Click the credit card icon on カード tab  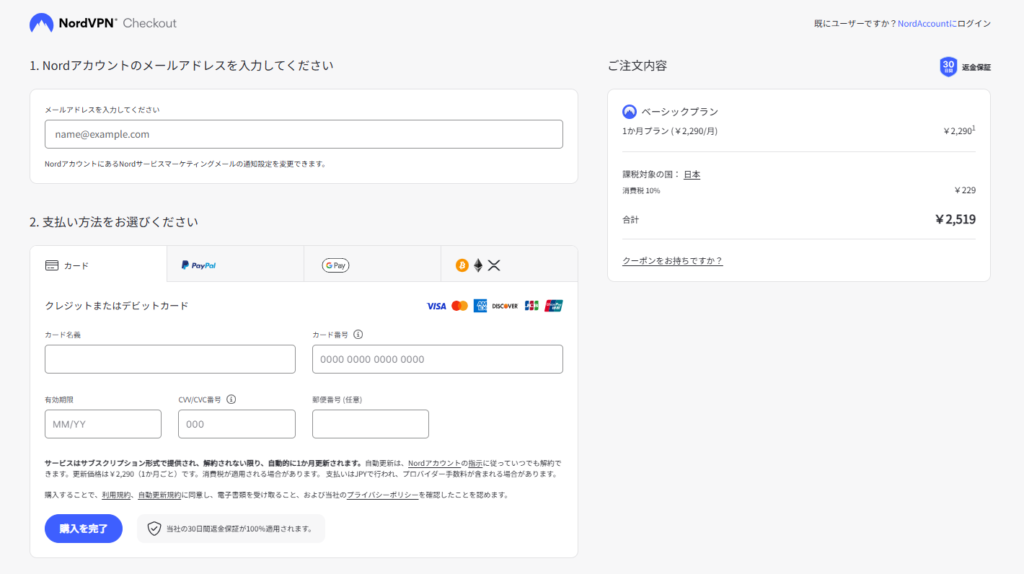(x=52, y=265)
